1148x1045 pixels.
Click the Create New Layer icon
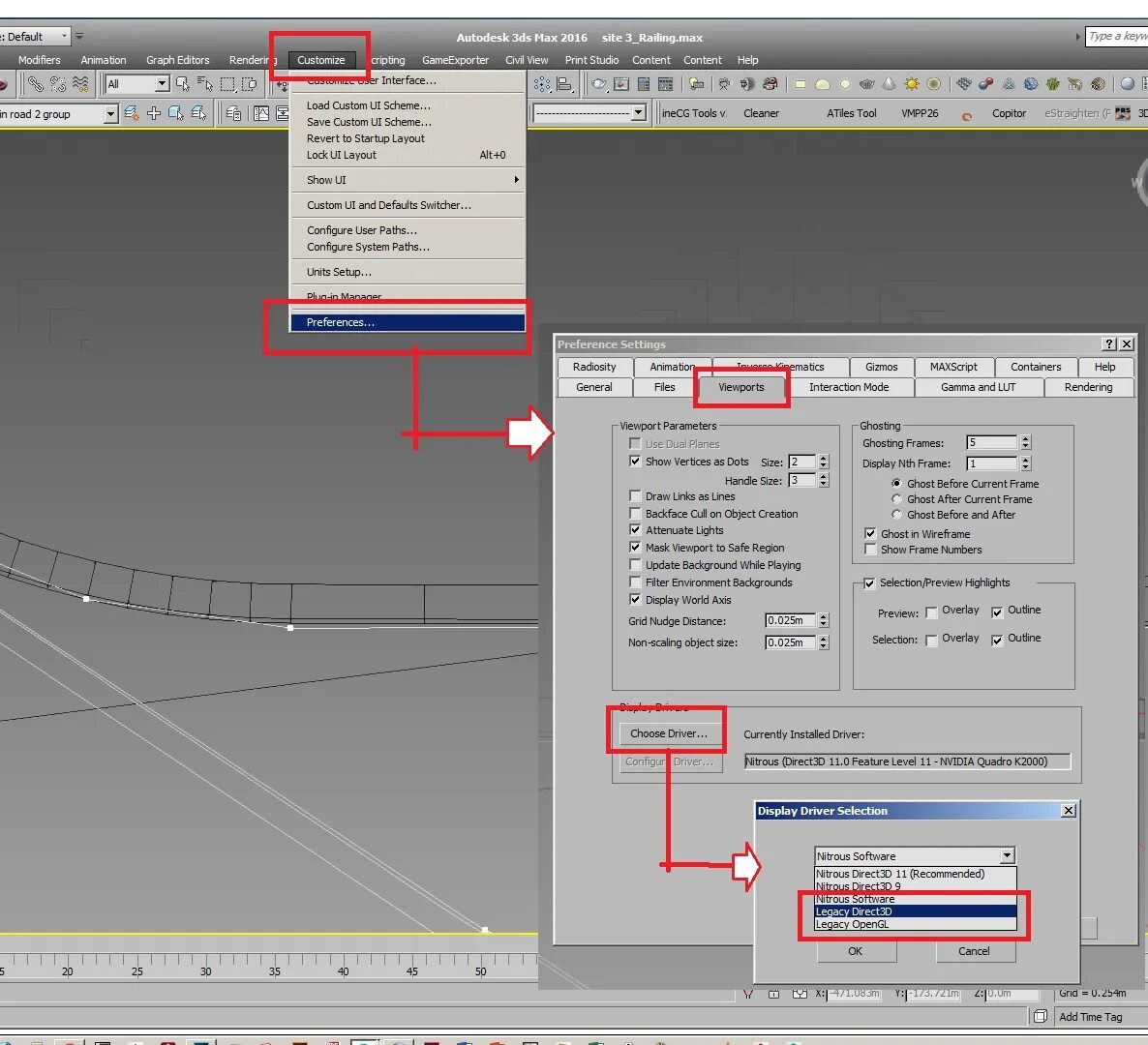click(132, 112)
